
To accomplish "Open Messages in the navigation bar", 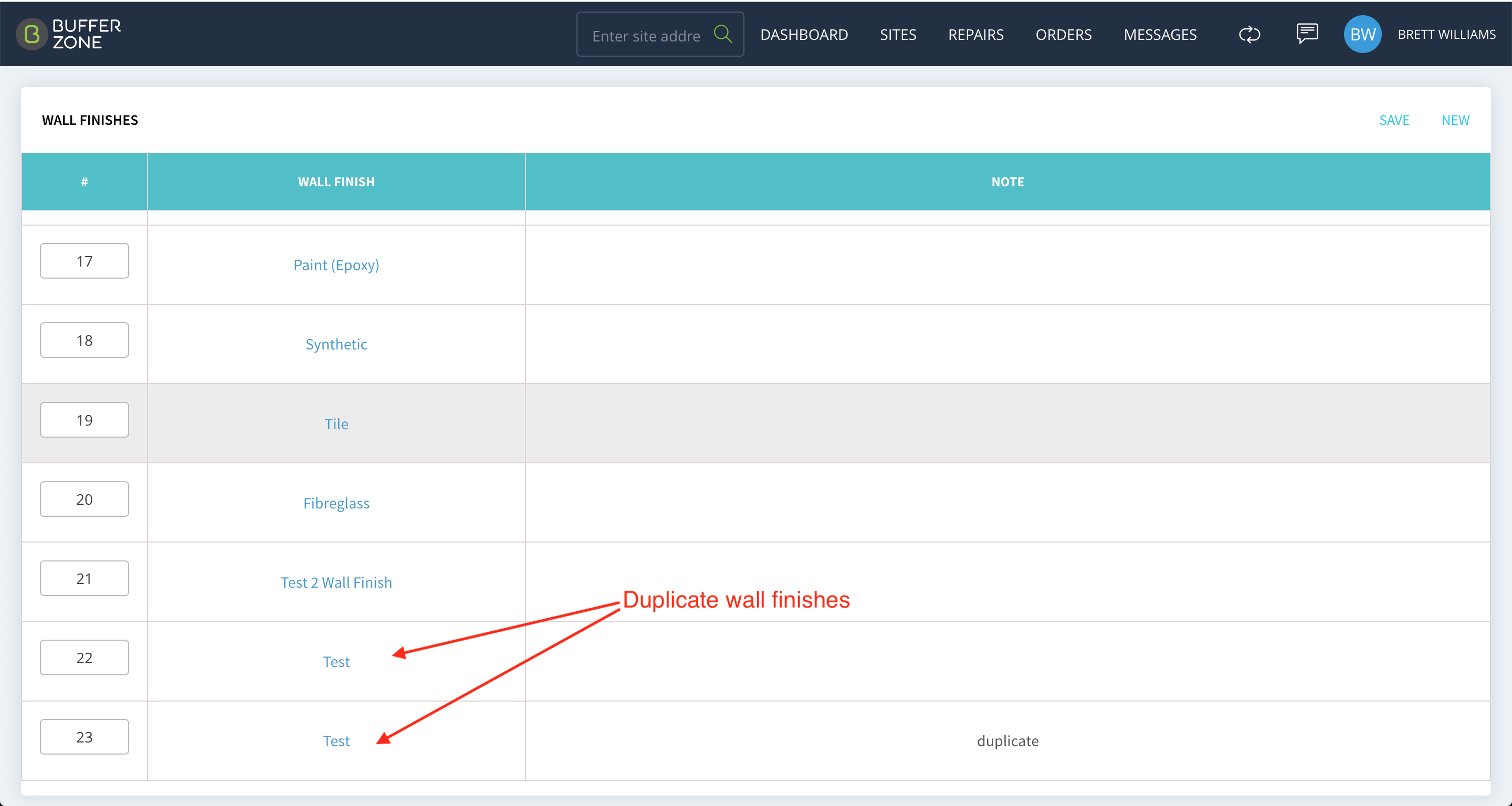I will tap(1160, 35).
